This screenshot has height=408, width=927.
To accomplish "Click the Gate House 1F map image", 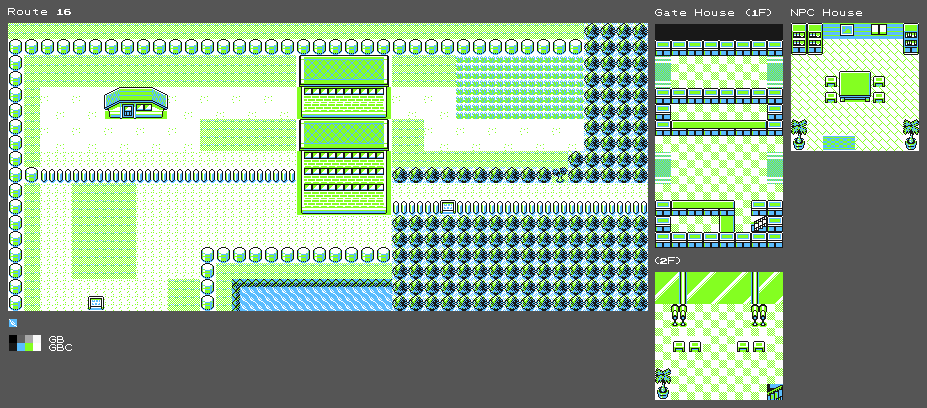I will click(719, 135).
